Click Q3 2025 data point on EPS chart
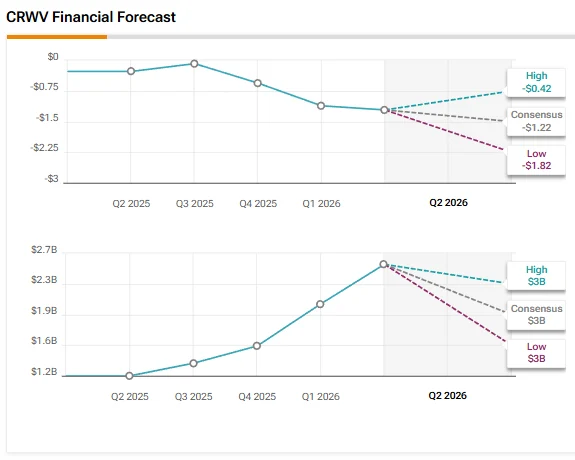575x460 pixels. point(194,64)
